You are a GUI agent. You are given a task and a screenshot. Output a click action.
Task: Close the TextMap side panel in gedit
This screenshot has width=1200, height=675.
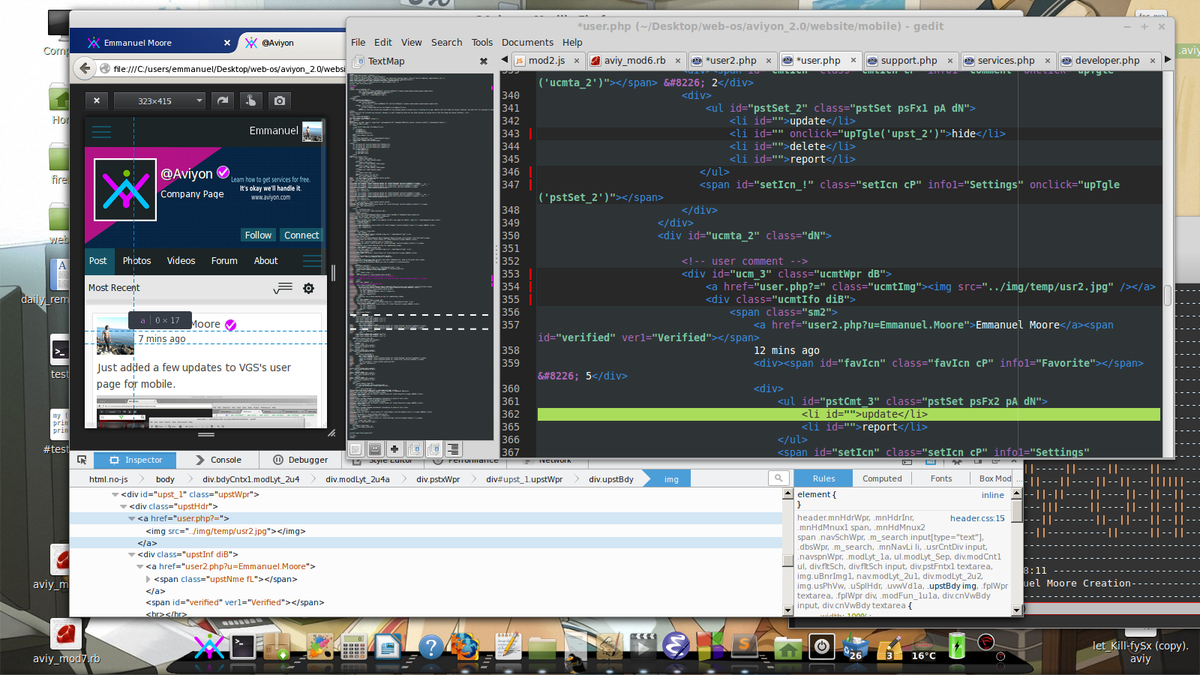(484, 61)
